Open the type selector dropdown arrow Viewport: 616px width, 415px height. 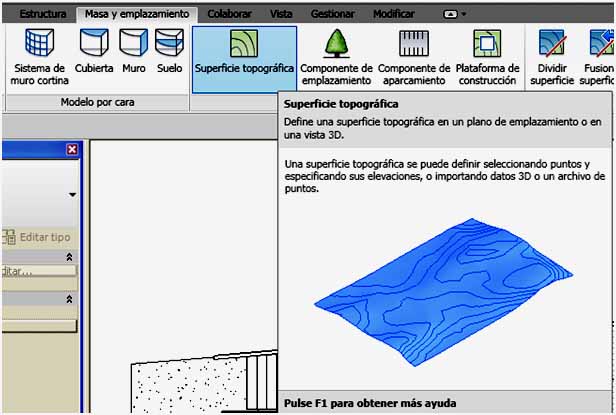tap(72, 195)
